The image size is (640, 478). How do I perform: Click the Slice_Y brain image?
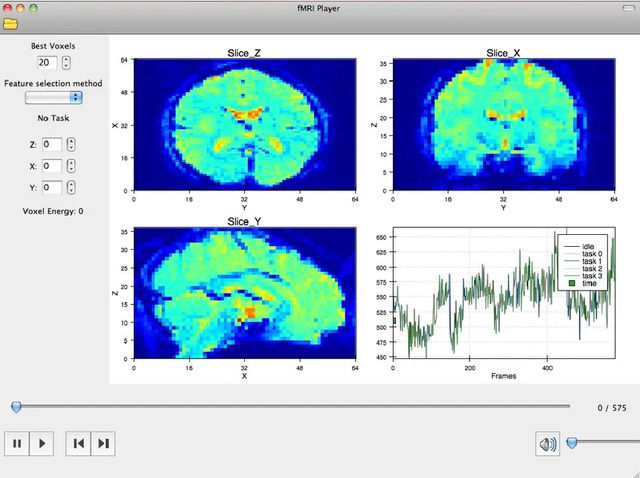(245, 293)
